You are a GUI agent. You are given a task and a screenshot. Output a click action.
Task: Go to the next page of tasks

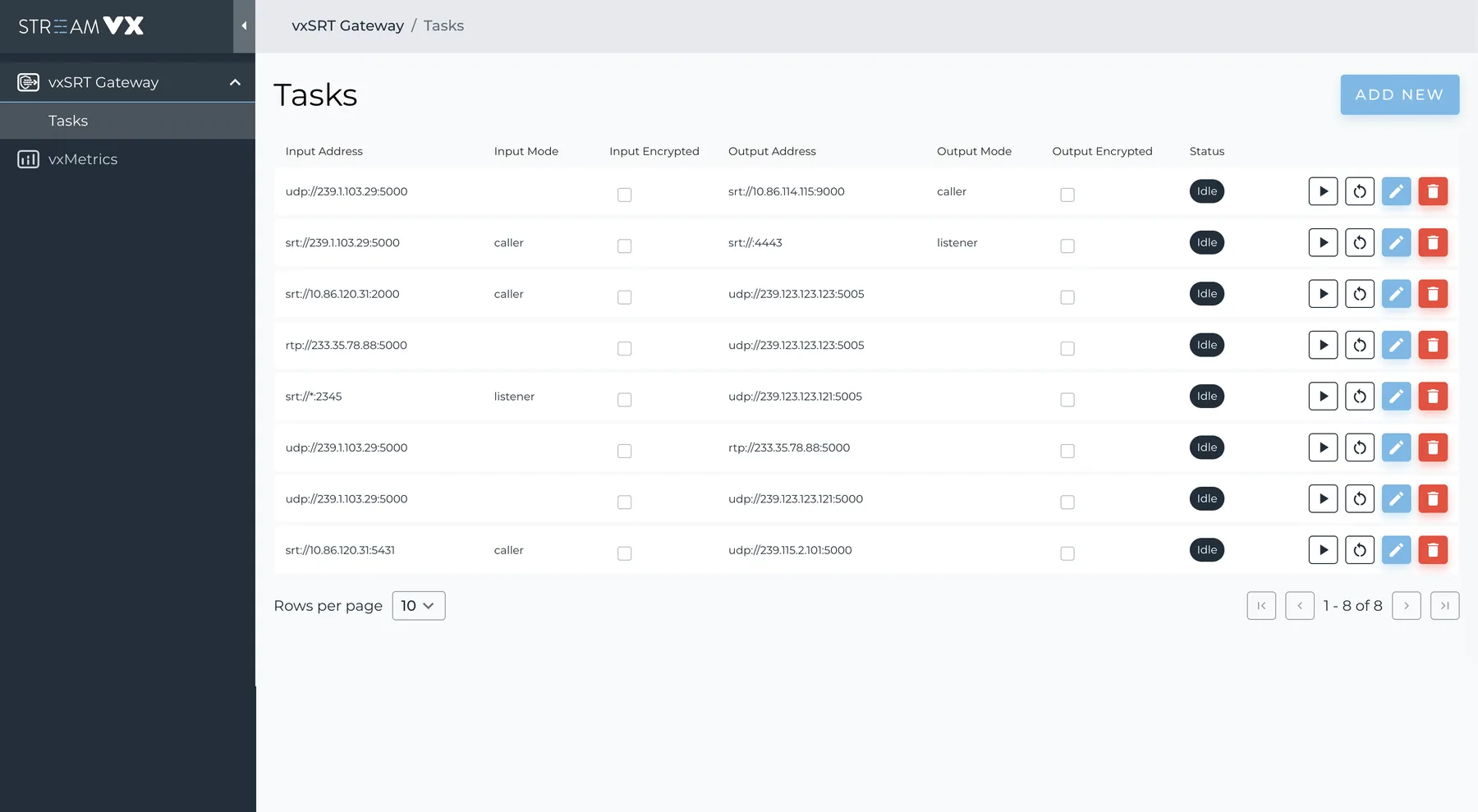tap(1407, 606)
